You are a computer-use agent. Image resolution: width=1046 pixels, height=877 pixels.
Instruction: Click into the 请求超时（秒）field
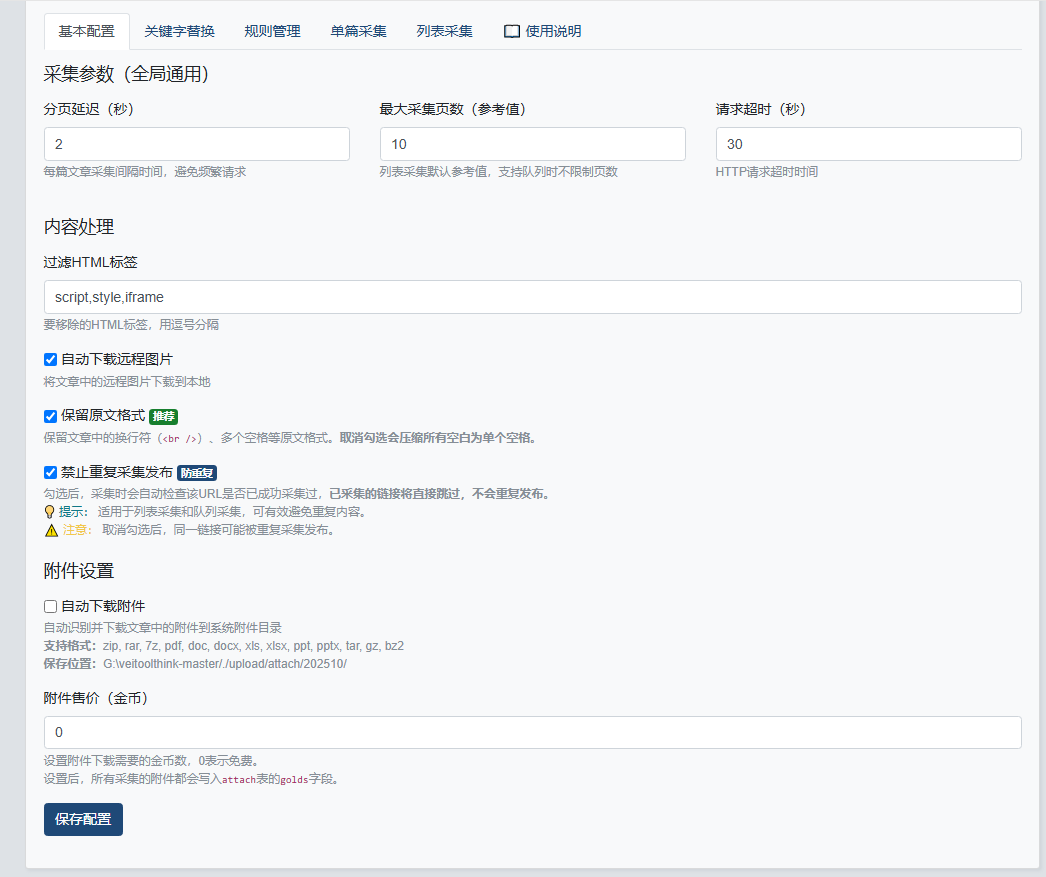868,144
